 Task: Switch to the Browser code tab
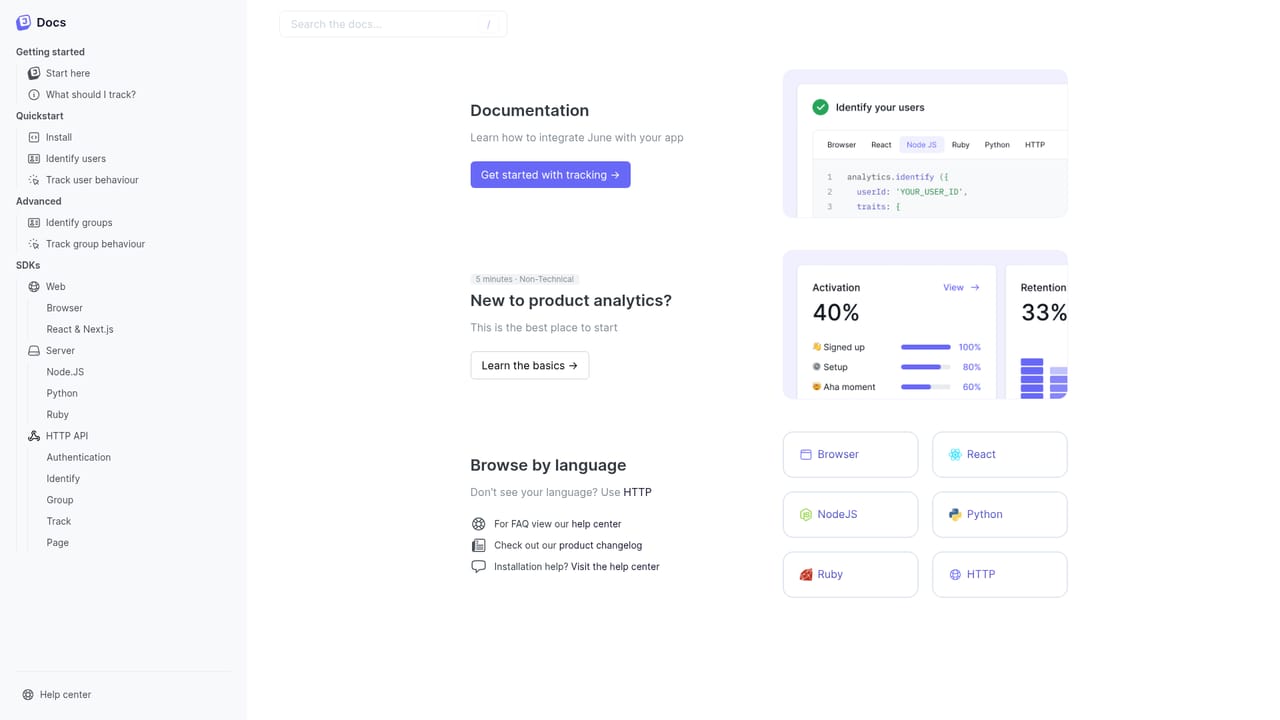[x=841, y=145]
